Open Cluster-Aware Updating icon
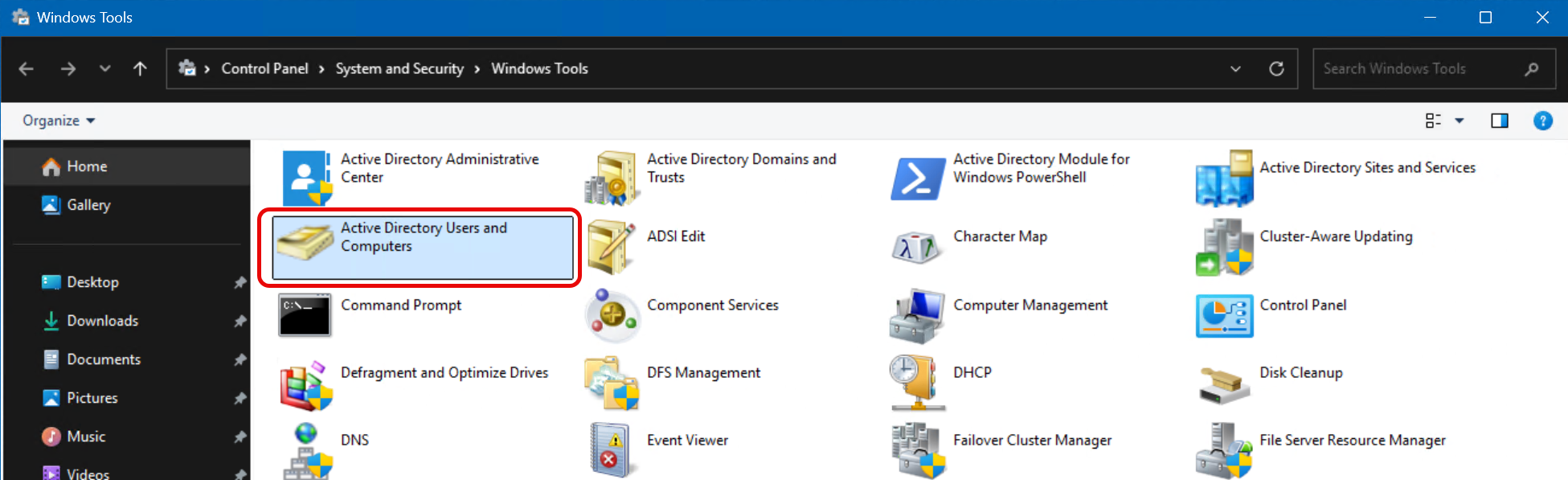 1224,247
